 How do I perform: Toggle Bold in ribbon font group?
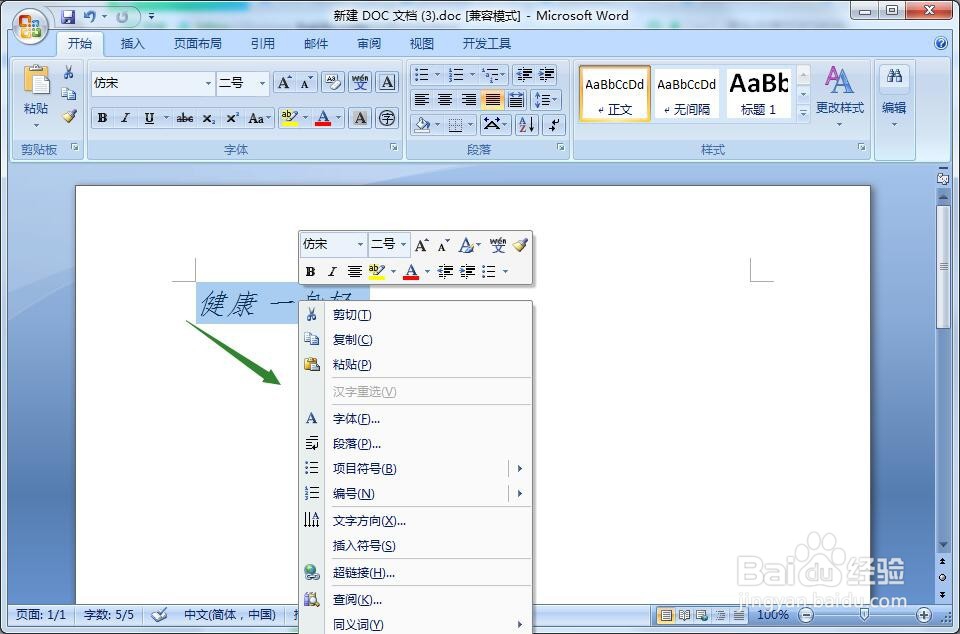coord(102,118)
